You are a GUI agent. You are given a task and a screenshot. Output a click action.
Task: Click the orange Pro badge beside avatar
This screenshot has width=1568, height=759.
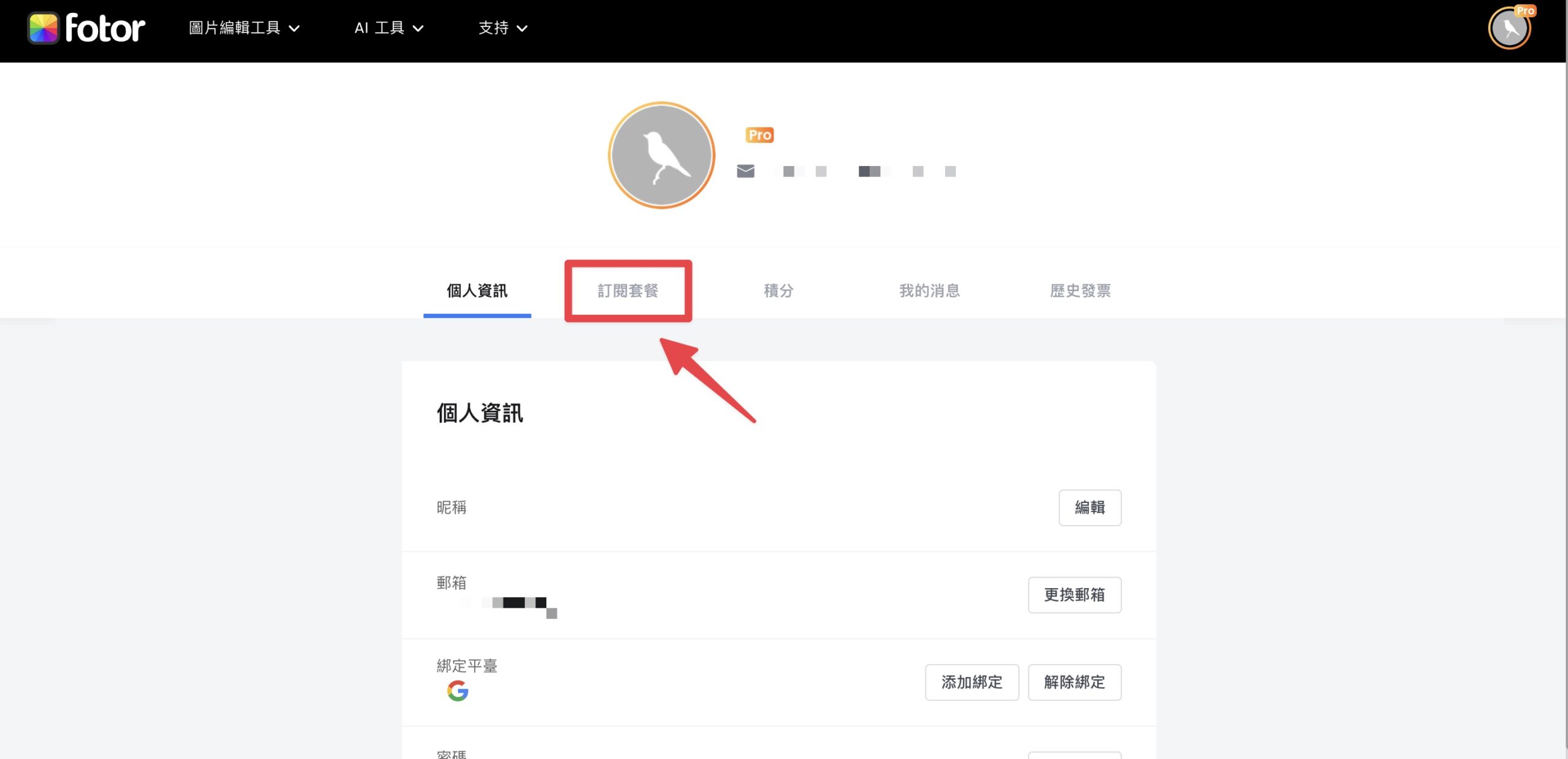(759, 135)
